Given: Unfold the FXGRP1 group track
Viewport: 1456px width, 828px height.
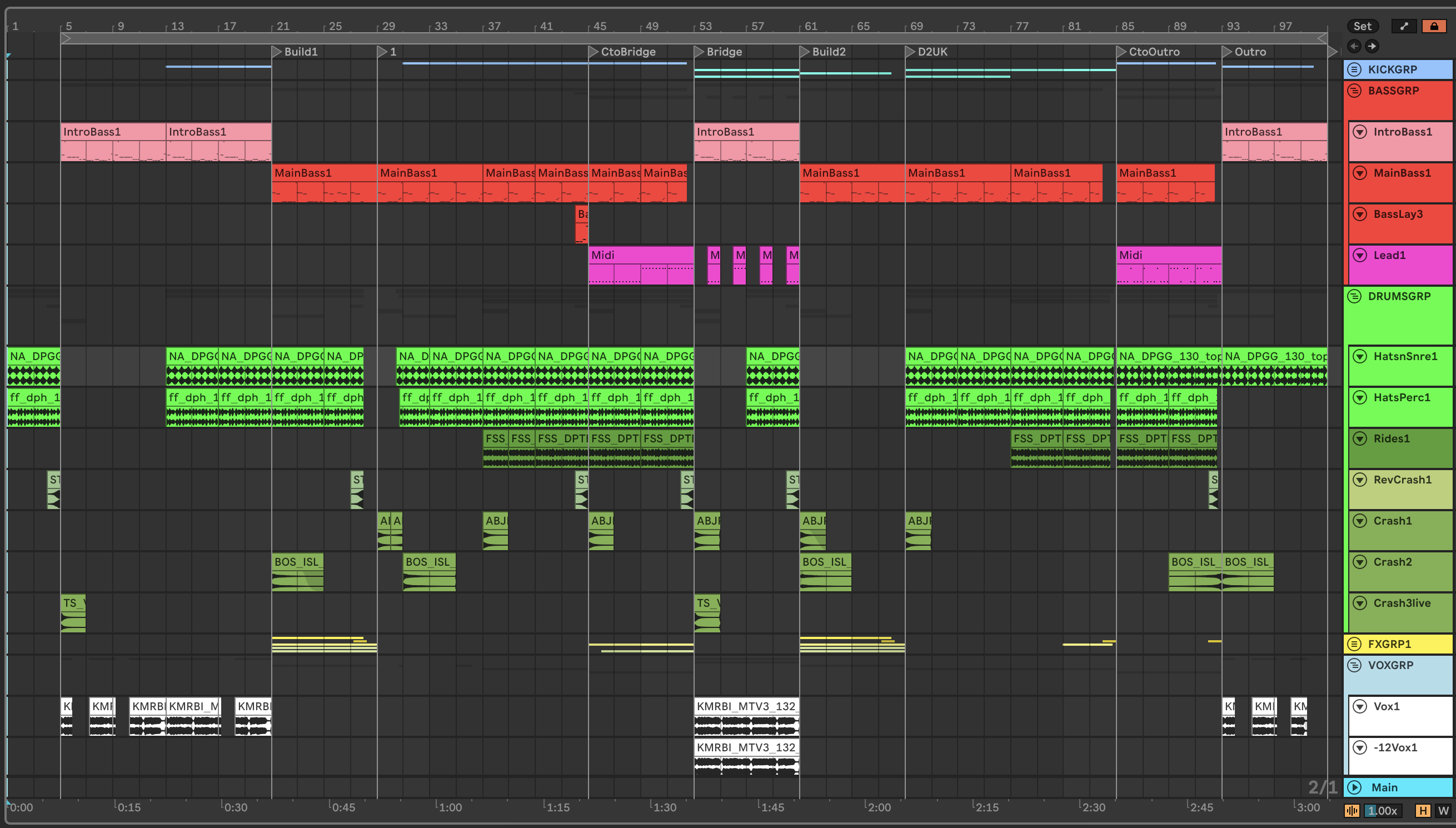Looking at the screenshot, I should pos(1355,644).
